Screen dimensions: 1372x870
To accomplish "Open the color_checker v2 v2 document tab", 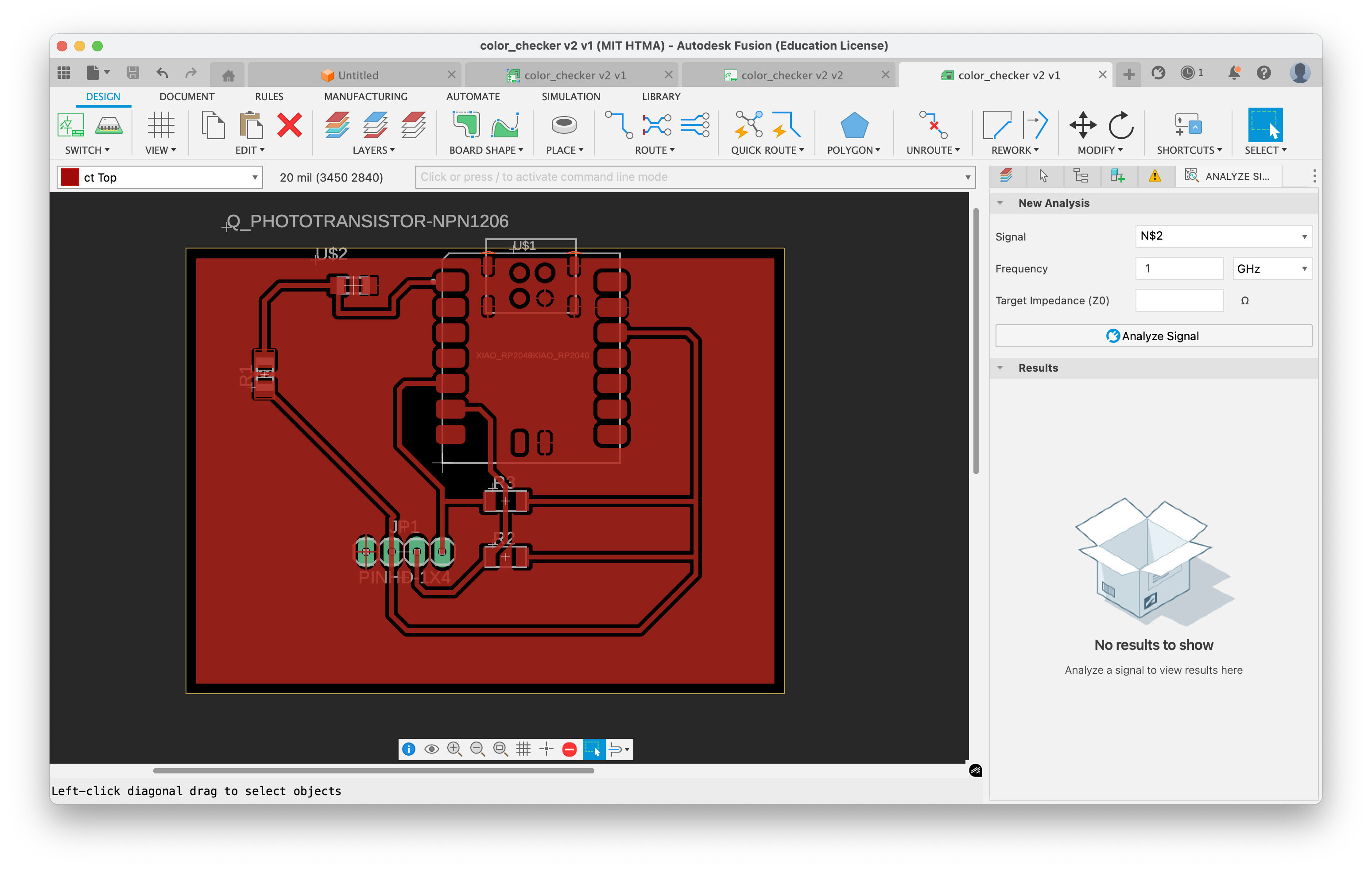I will 792,74.
